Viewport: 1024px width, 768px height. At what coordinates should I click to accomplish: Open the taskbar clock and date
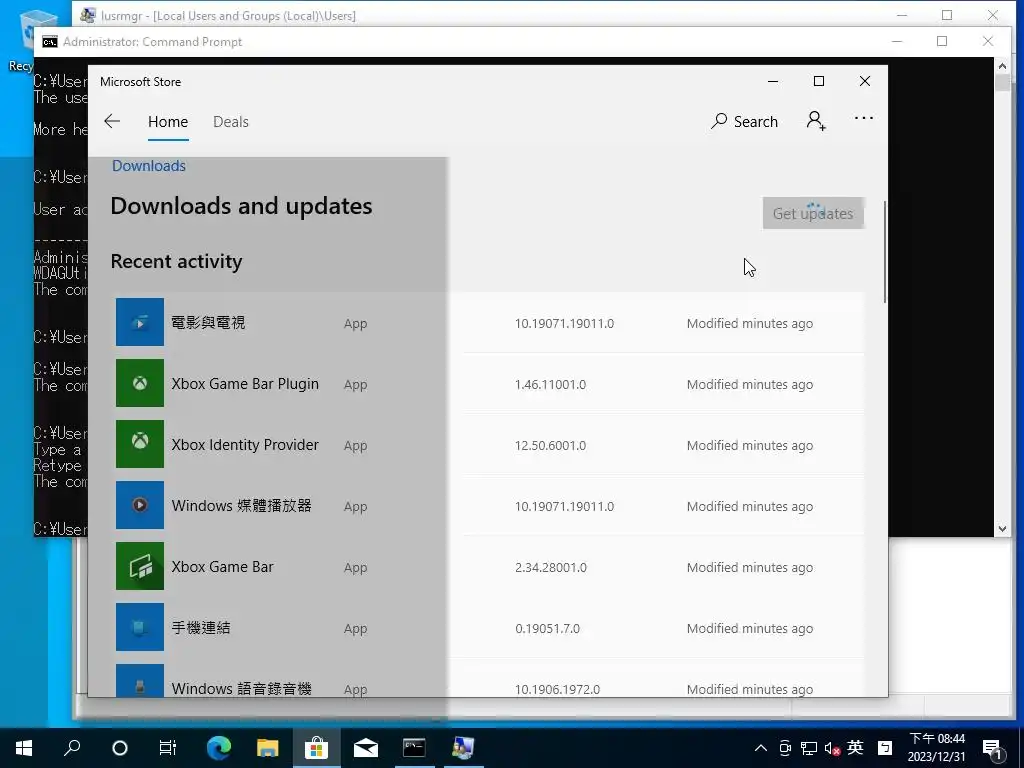coord(936,748)
